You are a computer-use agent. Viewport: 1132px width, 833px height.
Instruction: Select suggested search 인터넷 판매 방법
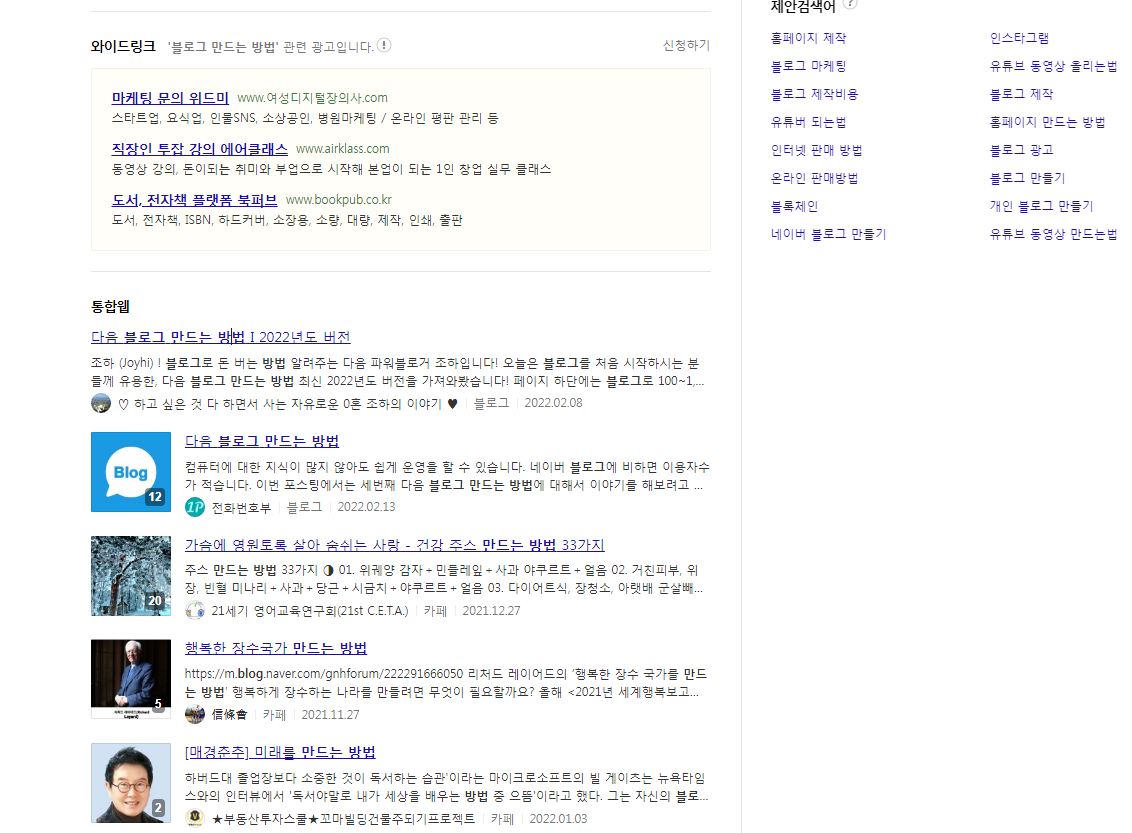point(817,150)
